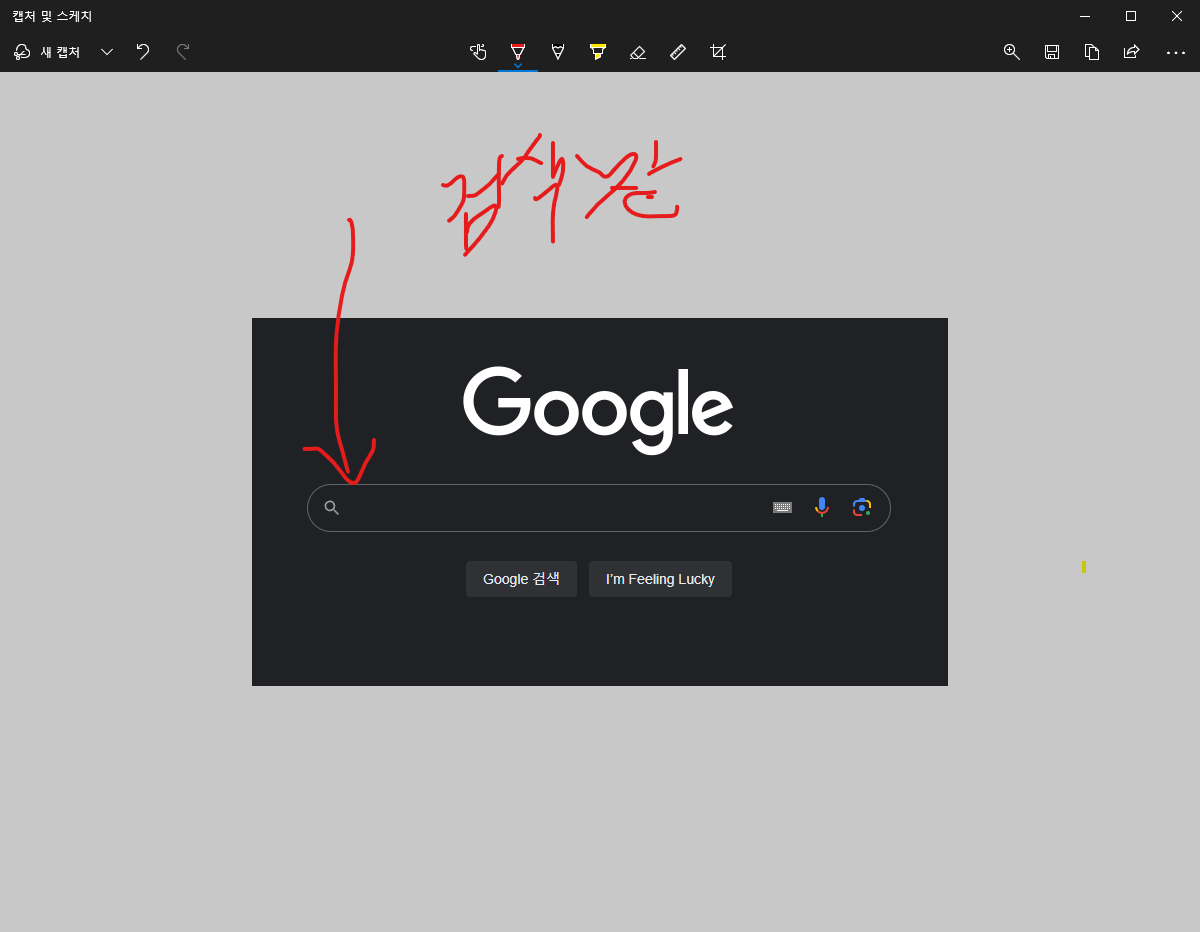Start a new capture with 새 캡처
The width and height of the screenshot is (1200, 932).
pos(47,52)
